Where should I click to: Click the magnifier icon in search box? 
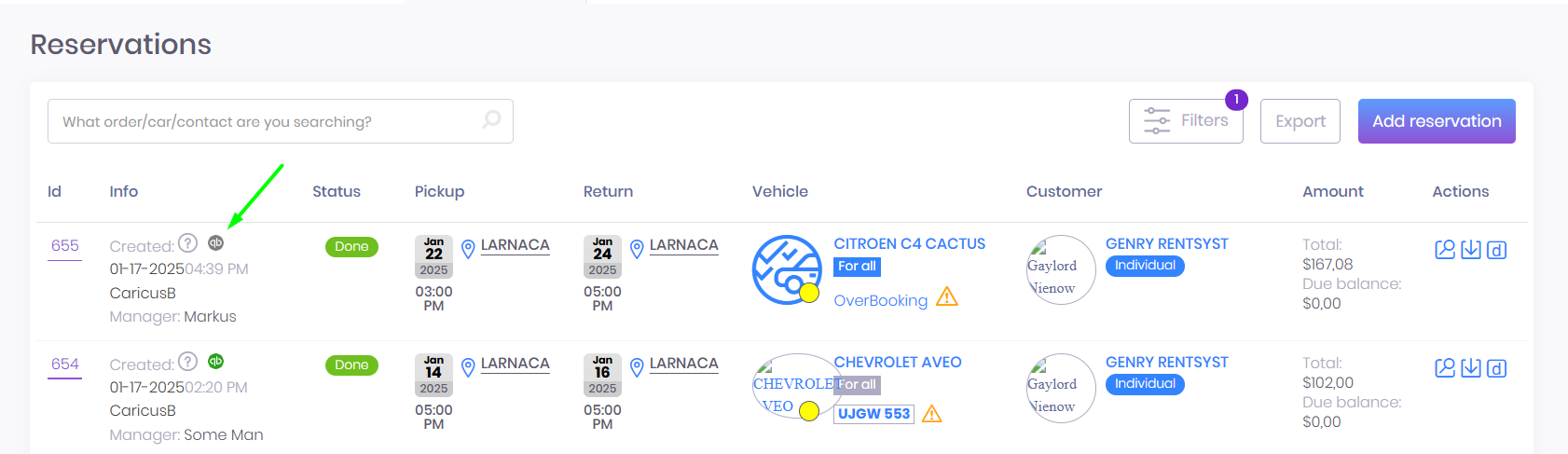click(491, 120)
